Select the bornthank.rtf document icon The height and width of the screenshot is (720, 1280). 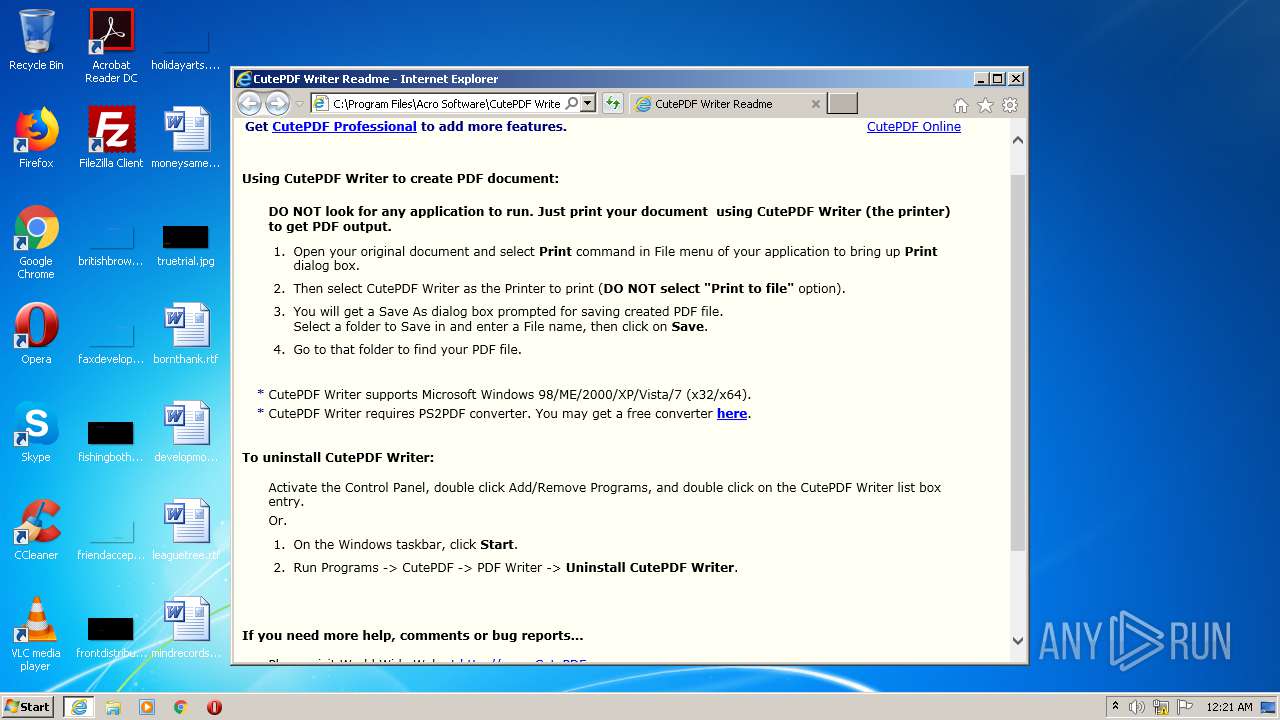tap(186, 334)
